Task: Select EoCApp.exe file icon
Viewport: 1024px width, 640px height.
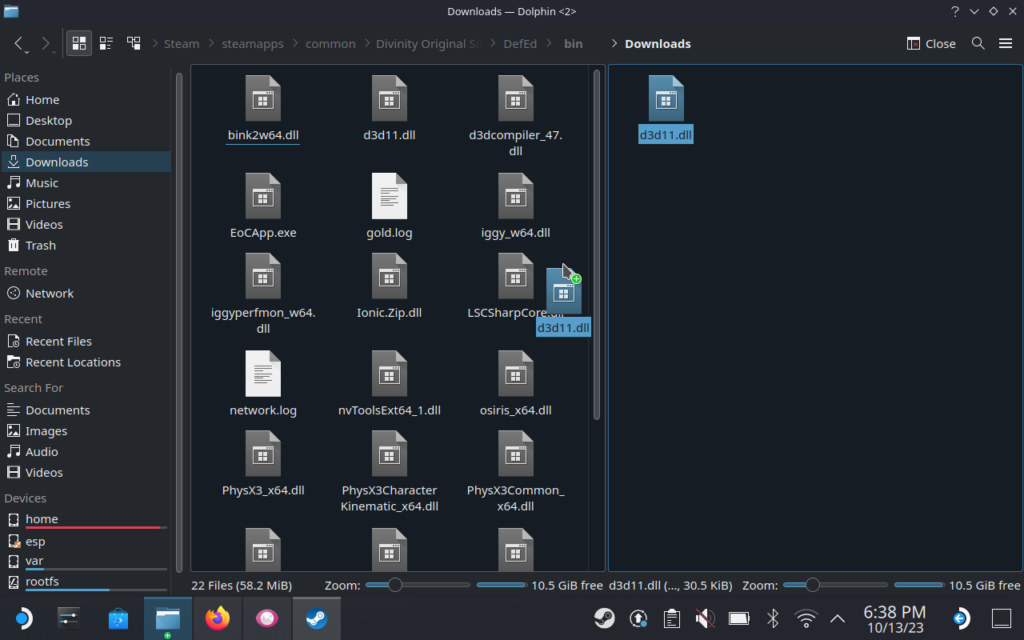Action: [263, 196]
